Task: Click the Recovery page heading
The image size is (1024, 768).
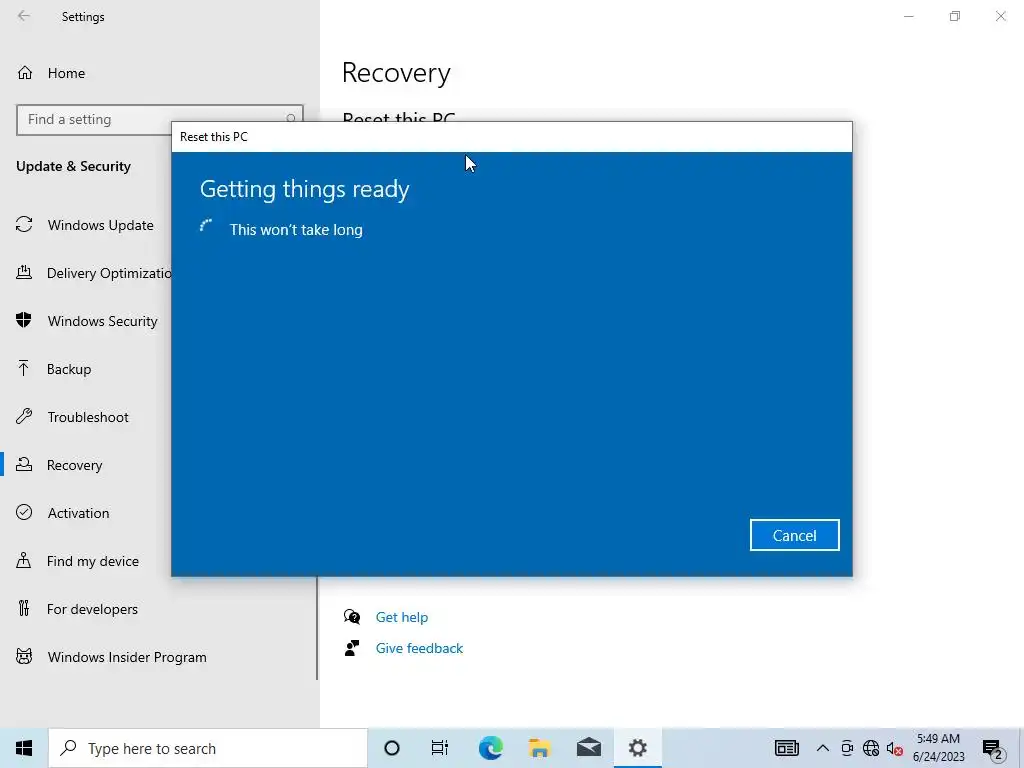Action: tap(396, 72)
